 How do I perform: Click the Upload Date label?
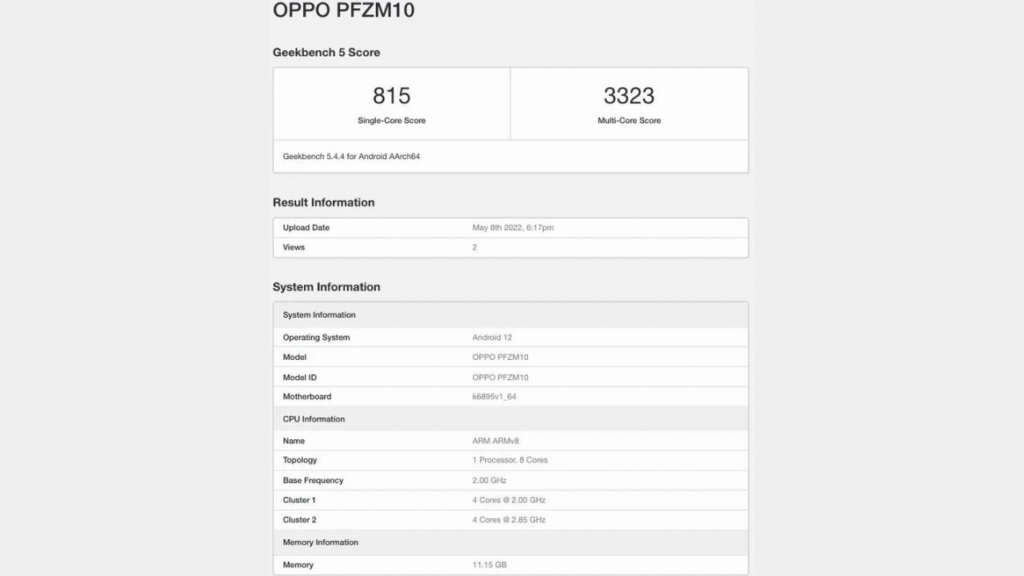click(x=306, y=227)
